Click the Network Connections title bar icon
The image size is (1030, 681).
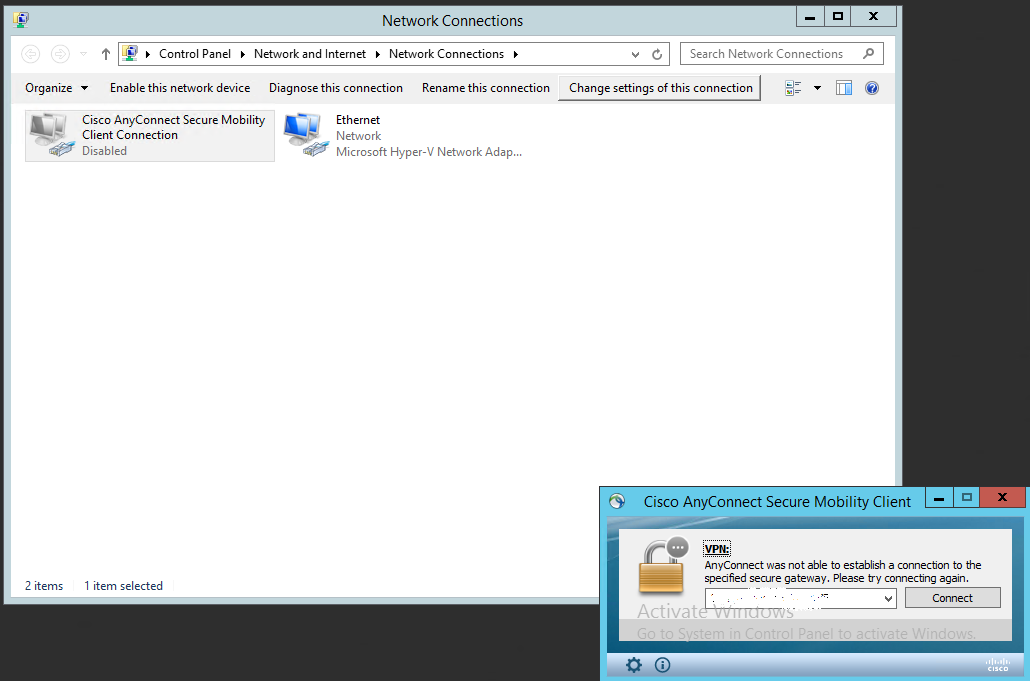click(20, 20)
